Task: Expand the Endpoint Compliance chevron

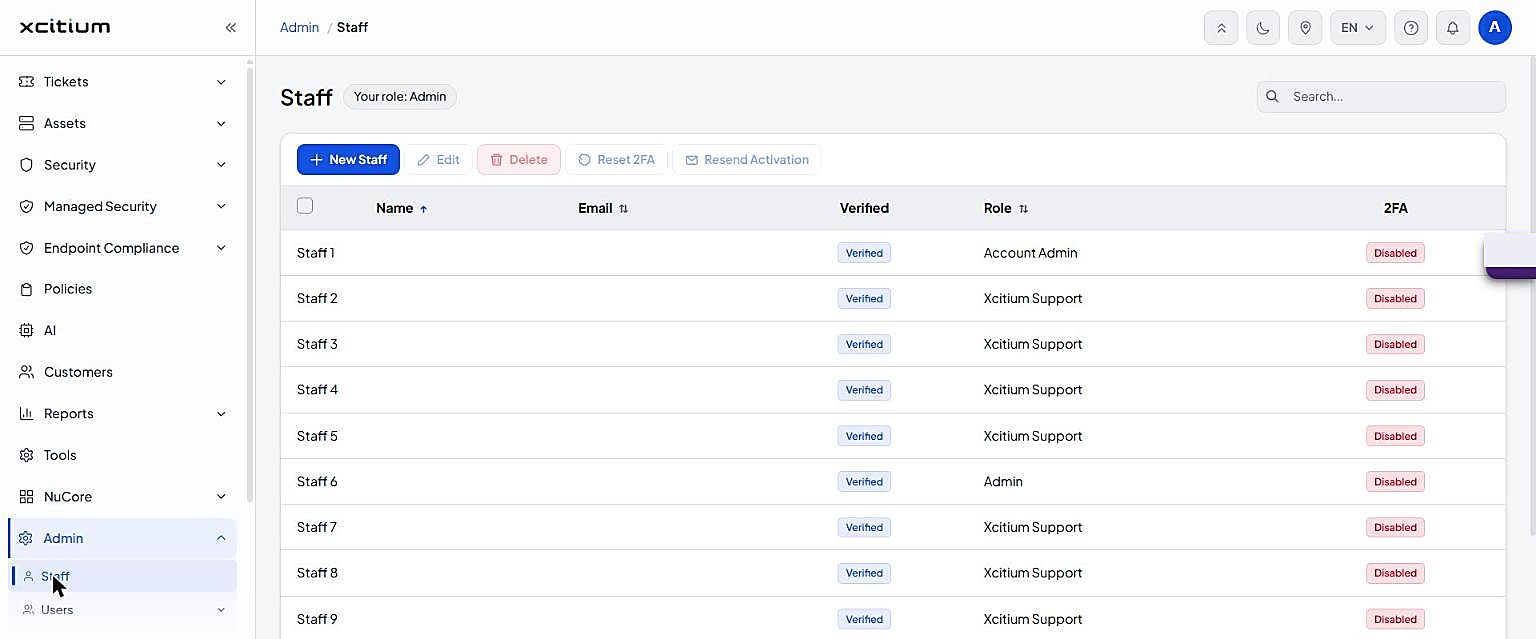Action: click(221, 248)
